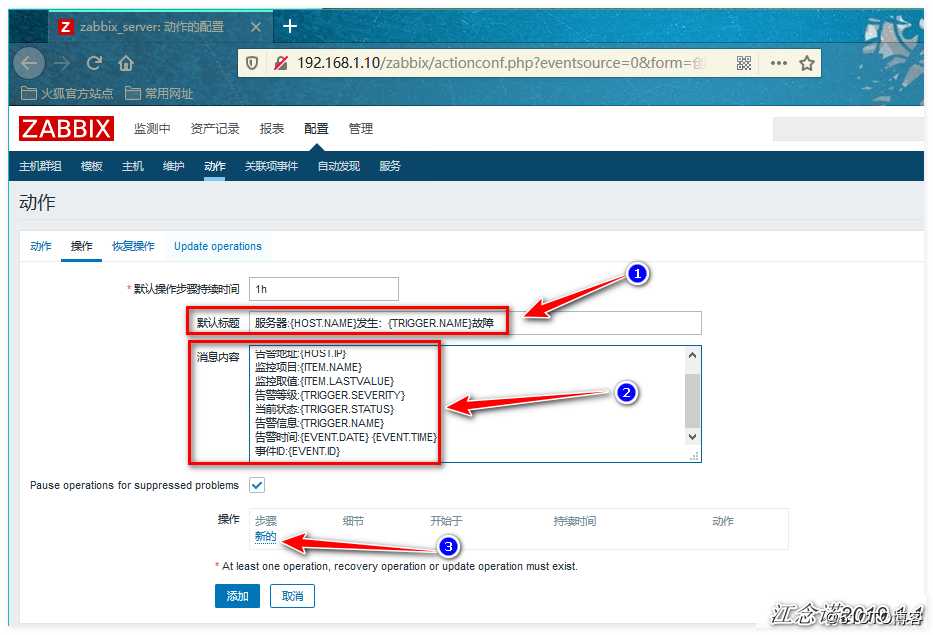Switch to the 恢复操作 tab

point(133,246)
